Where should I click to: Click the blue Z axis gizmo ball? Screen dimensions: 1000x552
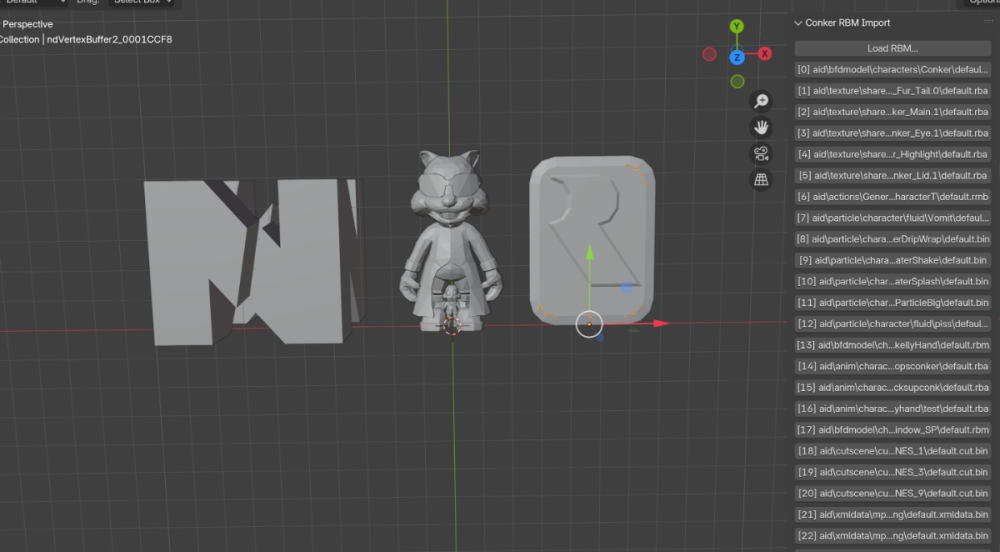737,57
